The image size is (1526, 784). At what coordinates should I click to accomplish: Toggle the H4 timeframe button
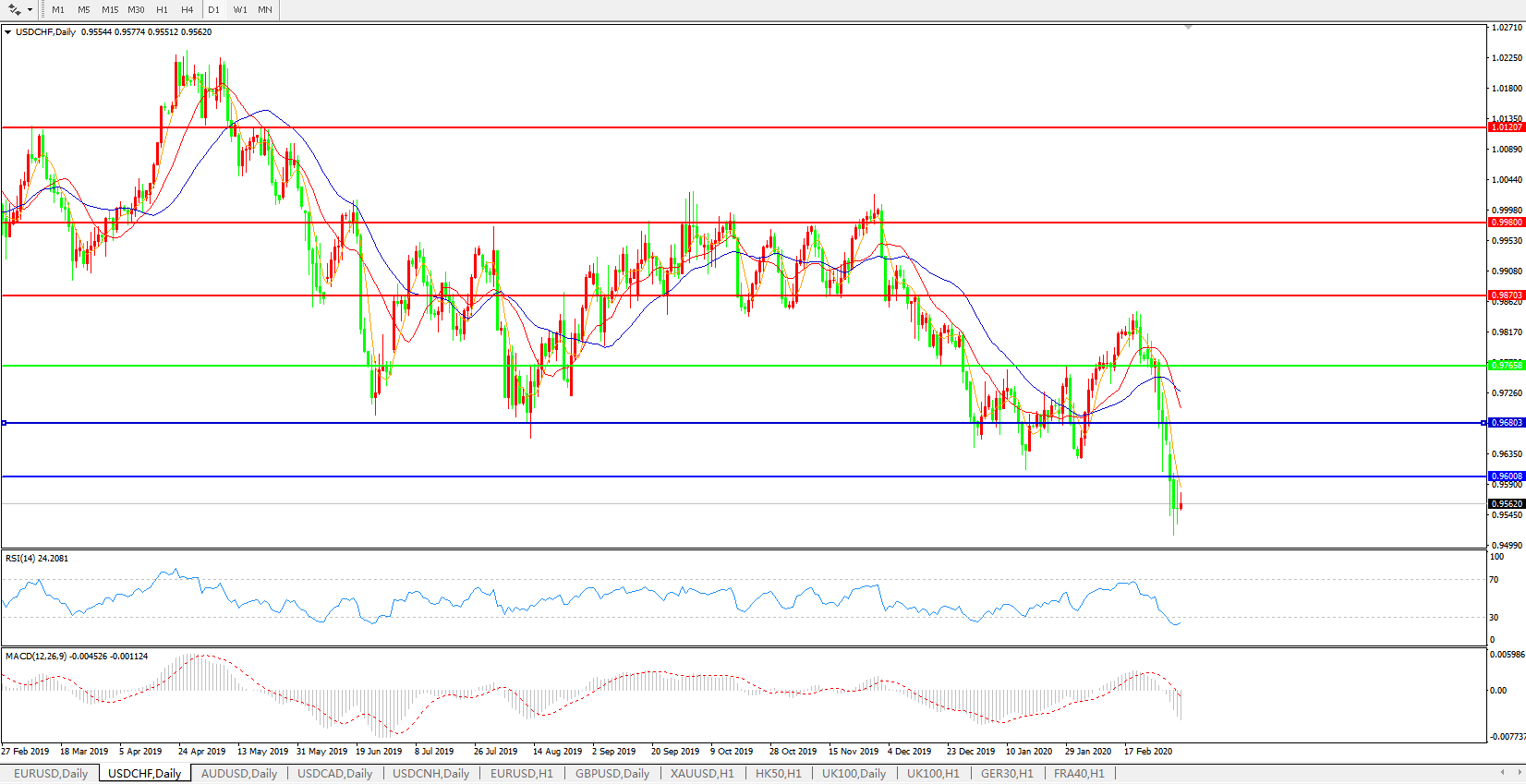(188, 9)
